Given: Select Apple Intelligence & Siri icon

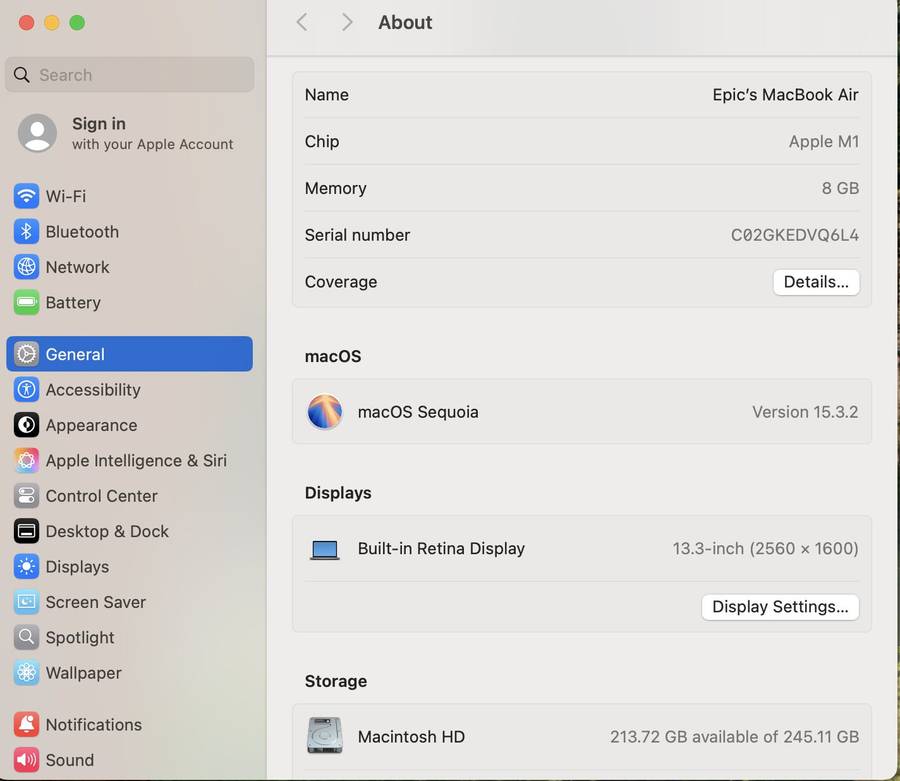Looking at the screenshot, I should tap(27, 461).
